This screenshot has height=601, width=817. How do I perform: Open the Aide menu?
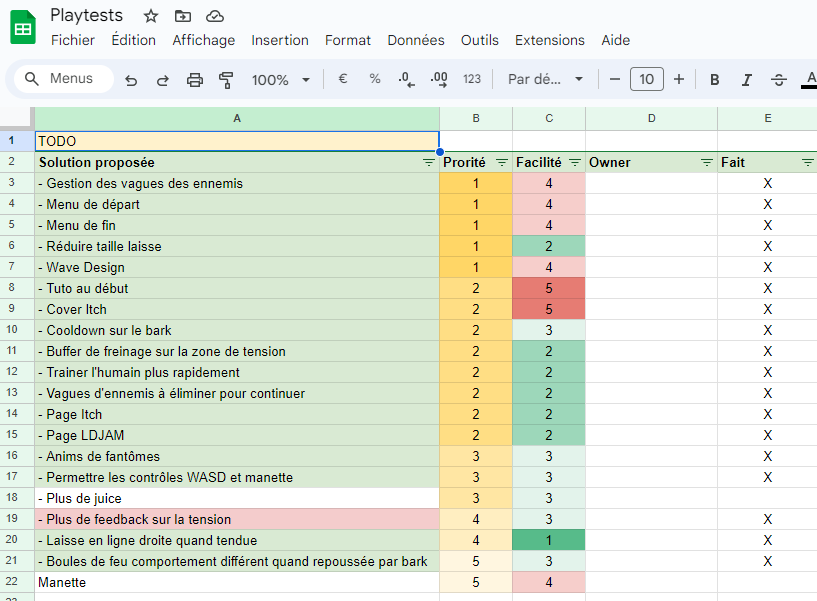[x=615, y=40]
